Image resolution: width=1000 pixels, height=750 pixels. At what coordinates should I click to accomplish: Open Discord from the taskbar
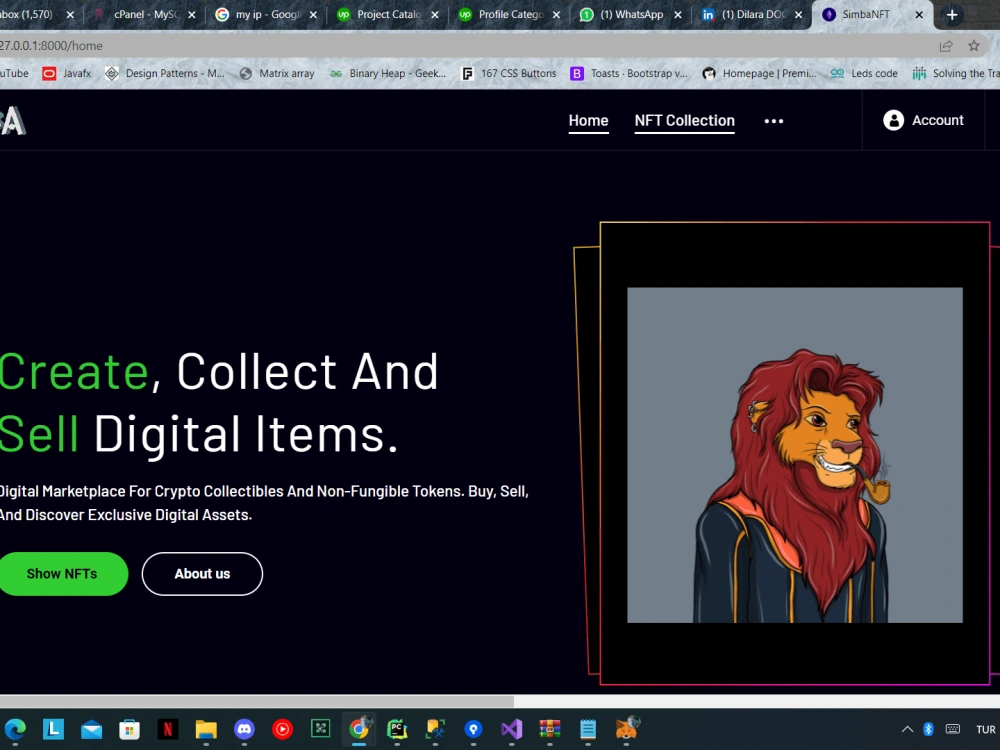pos(244,728)
